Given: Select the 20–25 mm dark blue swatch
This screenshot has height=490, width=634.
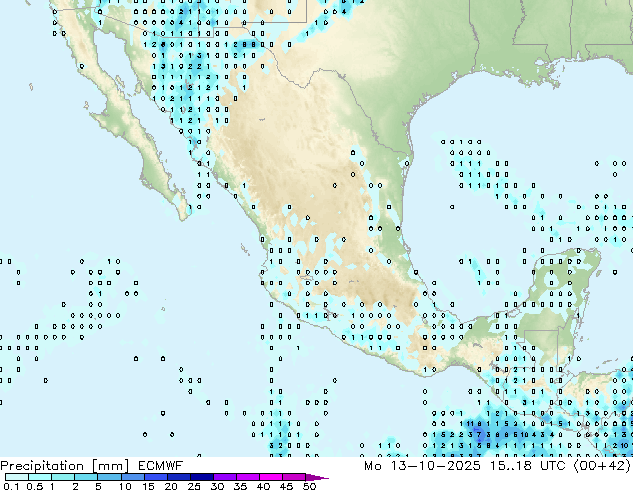Looking at the screenshot, I should (x=178, y=477).
